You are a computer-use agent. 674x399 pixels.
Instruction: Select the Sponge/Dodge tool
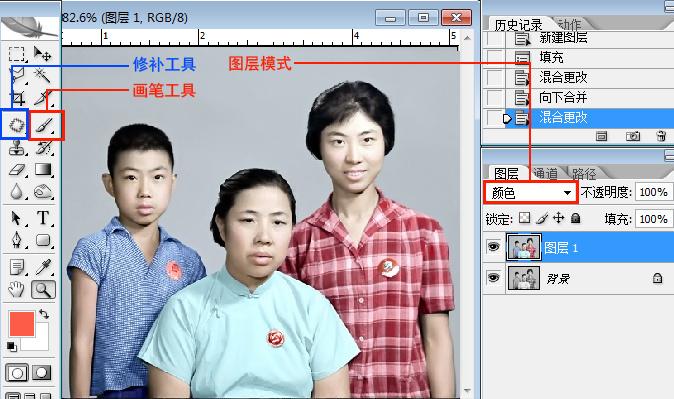[x=43, y=192]
